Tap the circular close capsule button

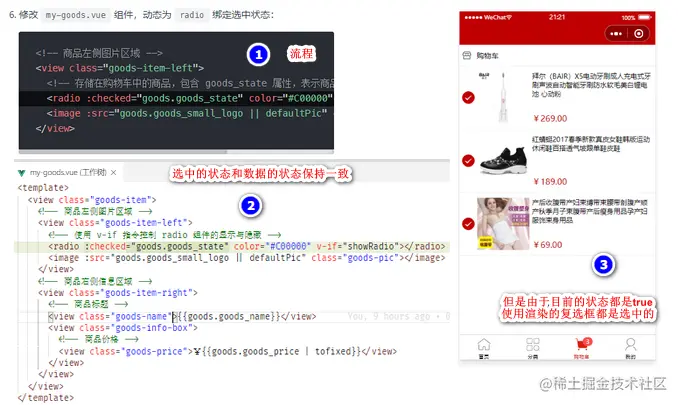click(638, 33)
